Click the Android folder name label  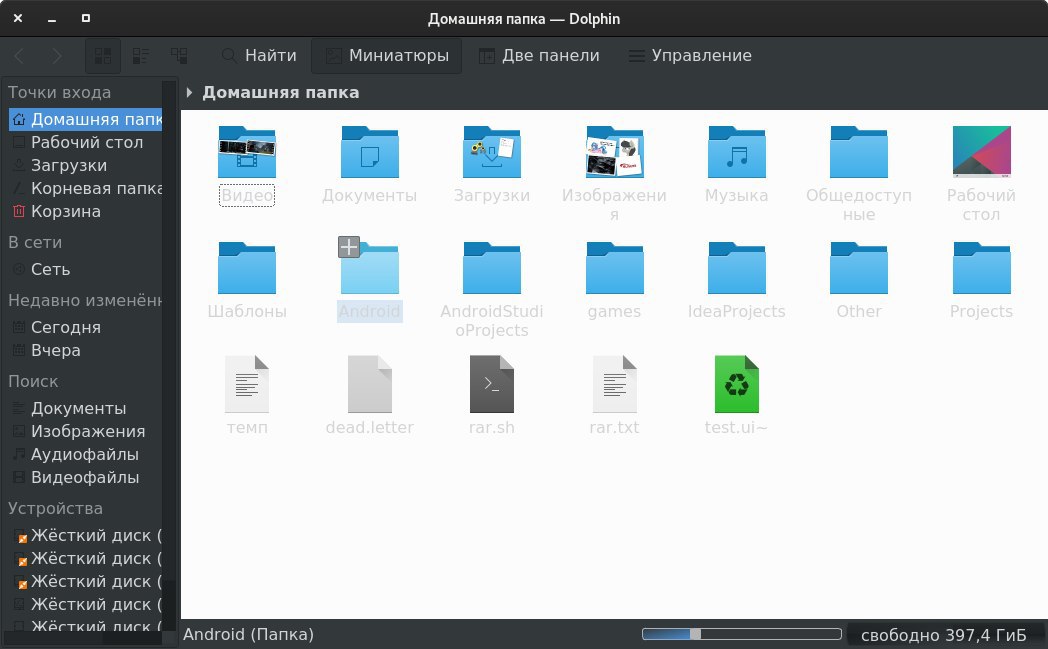pos(370,311)
